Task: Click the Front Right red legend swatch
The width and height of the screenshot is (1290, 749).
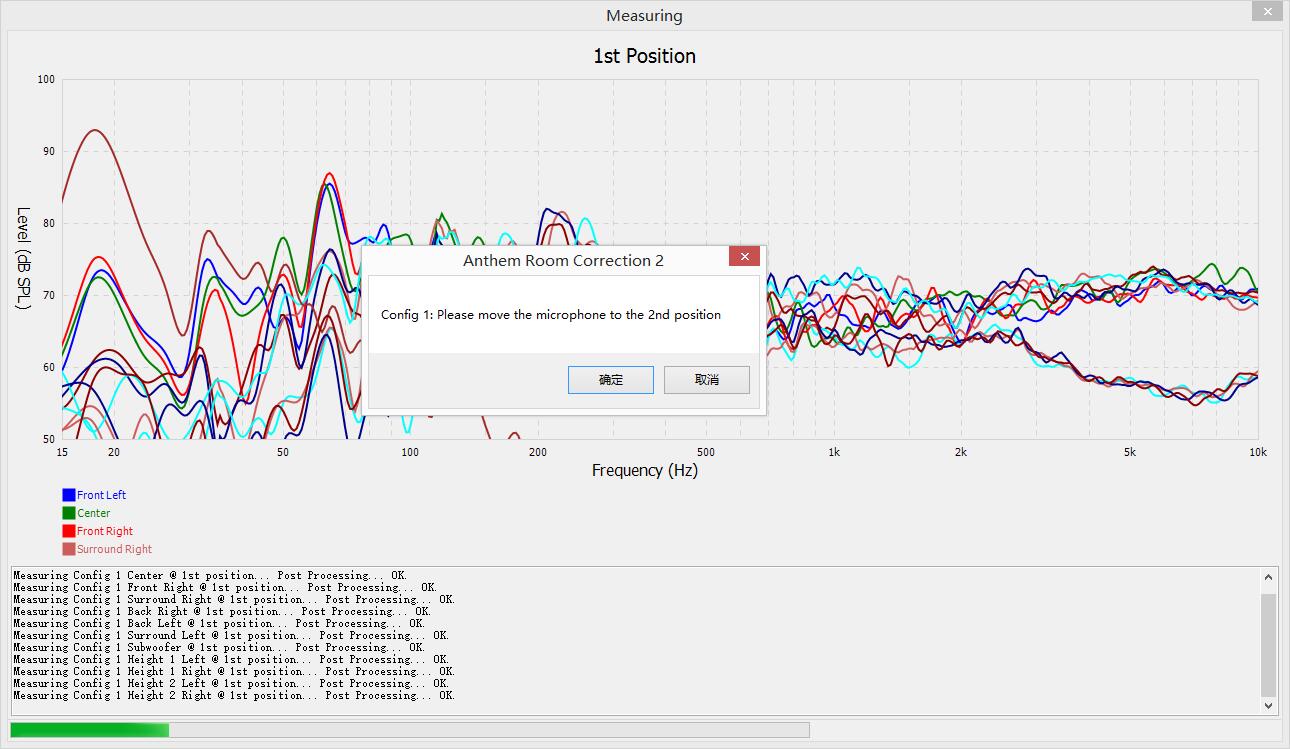Action: 69,531
